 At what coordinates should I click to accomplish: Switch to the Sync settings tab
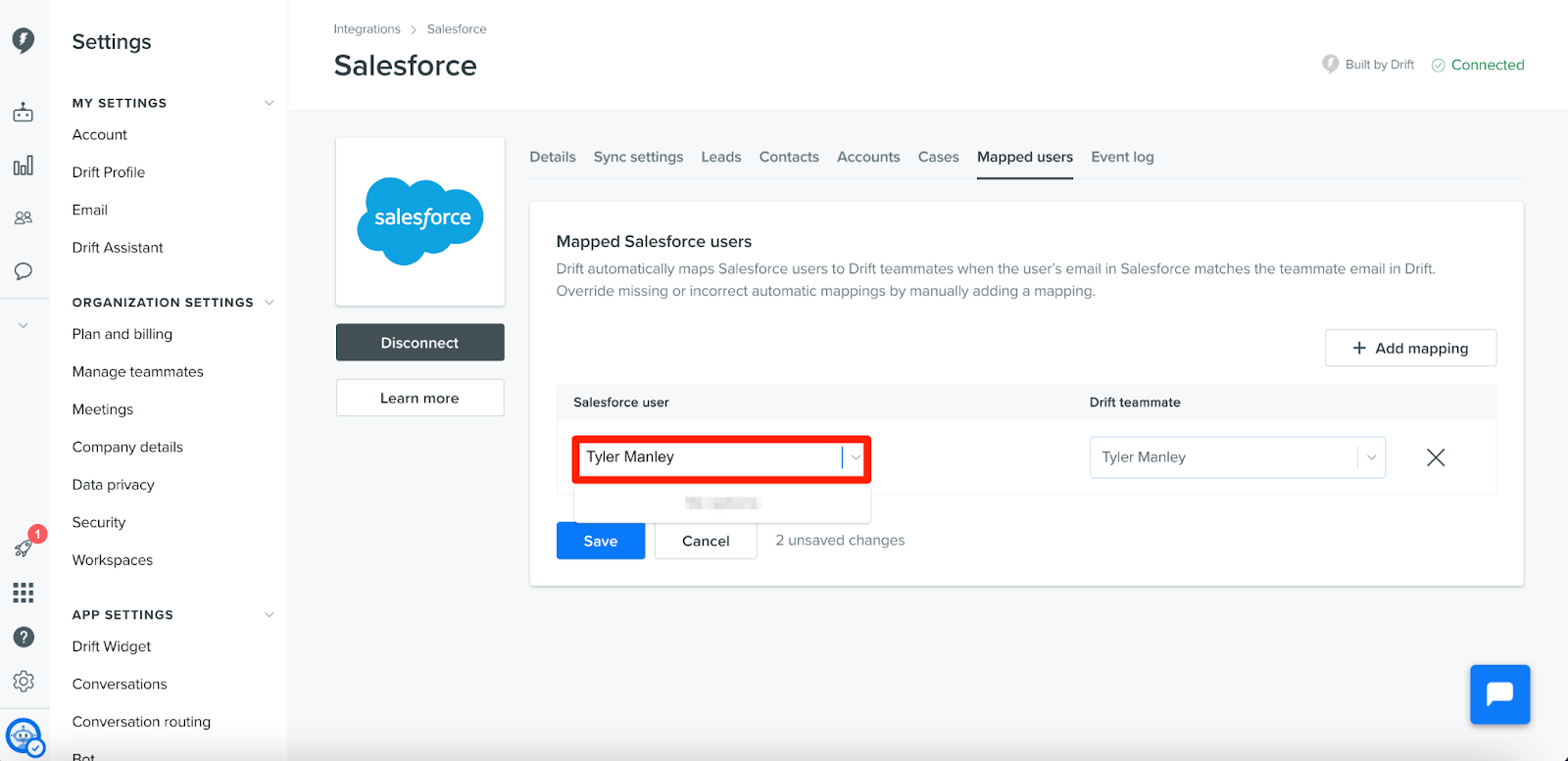(x=638, y=157)
